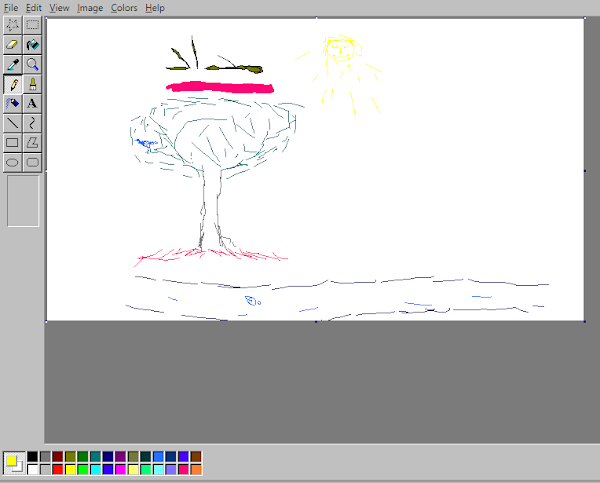Screen dimensions: 600x483
Task: Select the rectangular Select tool
Action: tap(33, 25)
